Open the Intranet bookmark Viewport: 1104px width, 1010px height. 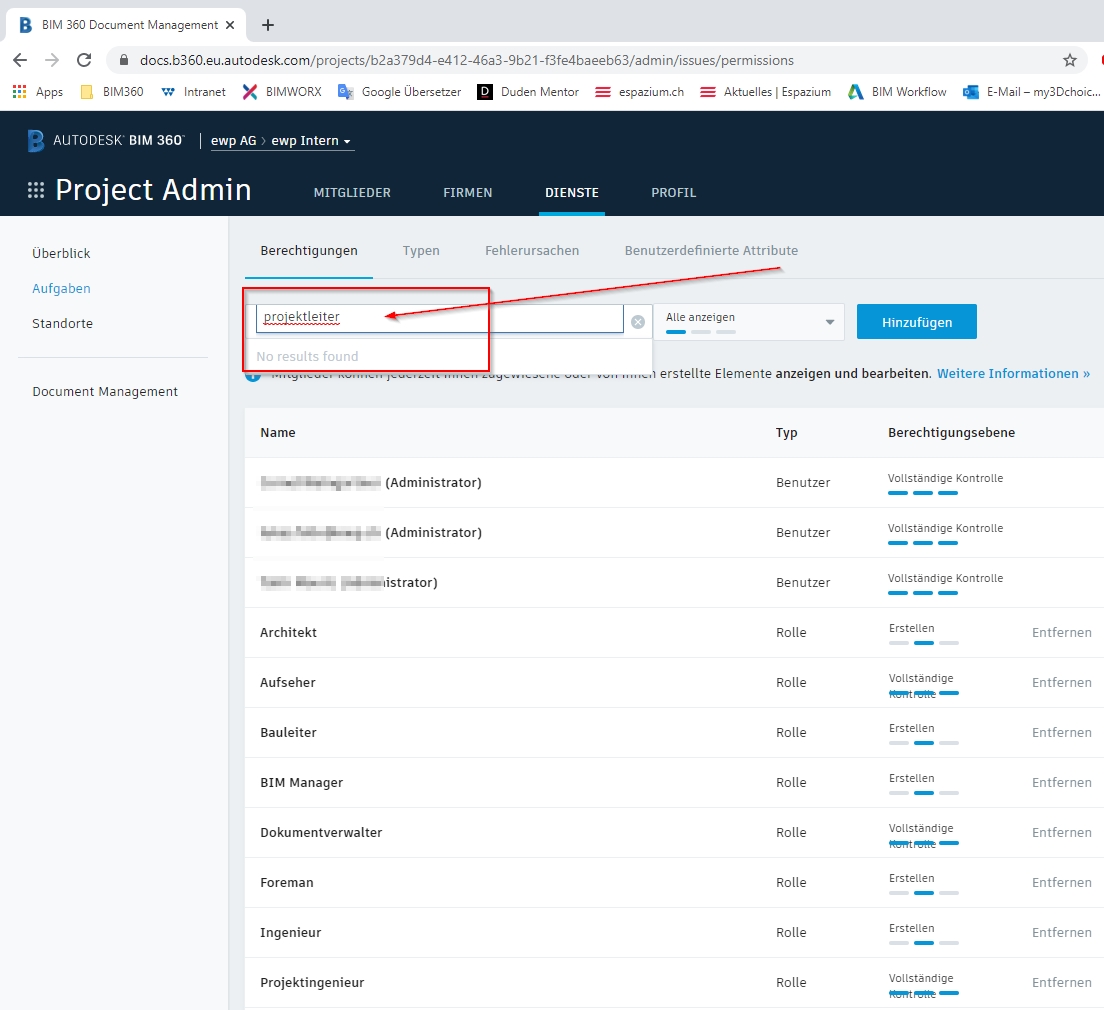pyautogui.click(x=194, y=92)
